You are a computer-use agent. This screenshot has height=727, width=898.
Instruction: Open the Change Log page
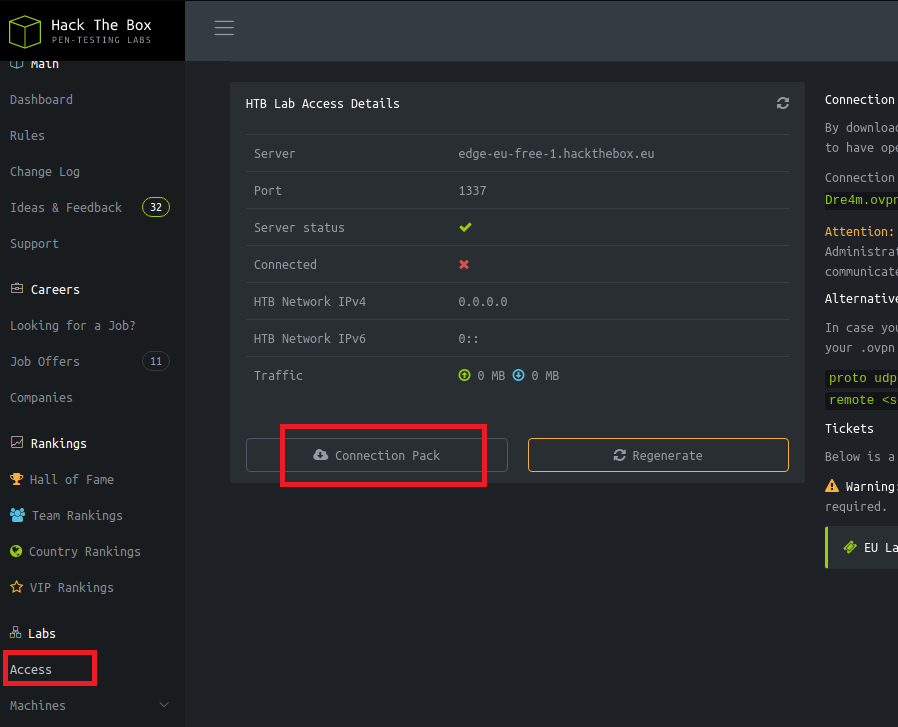click(x=45, y=172)
